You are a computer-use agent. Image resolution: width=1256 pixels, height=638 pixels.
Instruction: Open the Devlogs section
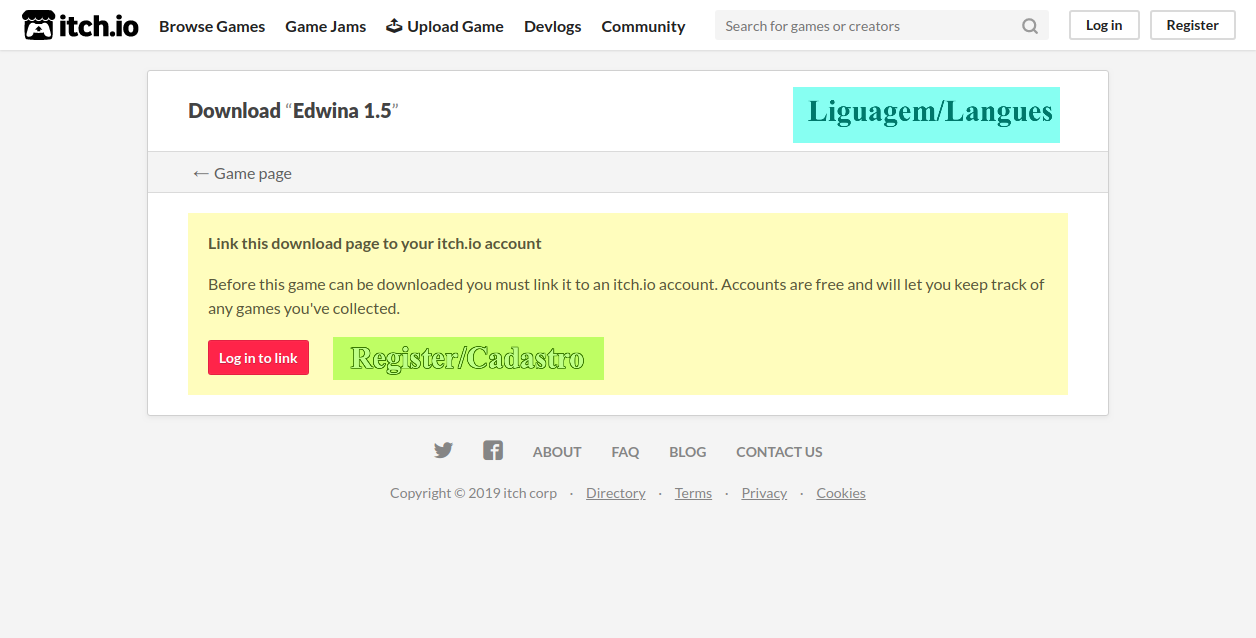[553, 26]
